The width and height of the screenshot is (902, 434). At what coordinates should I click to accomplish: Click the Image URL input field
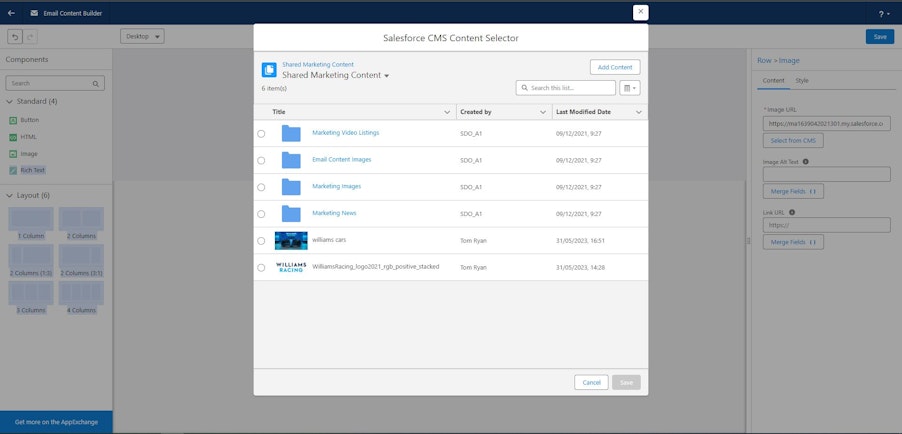(x=827, y=124)
